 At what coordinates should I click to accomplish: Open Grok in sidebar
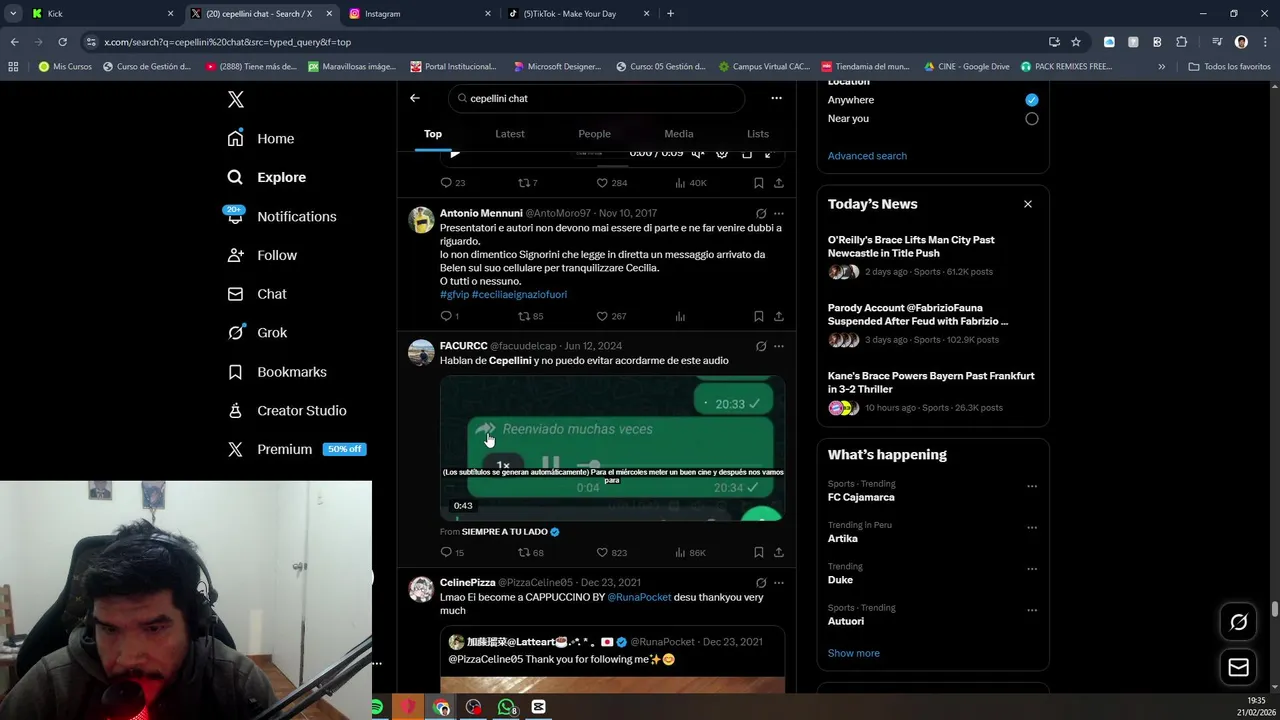[x=257, y=333]
